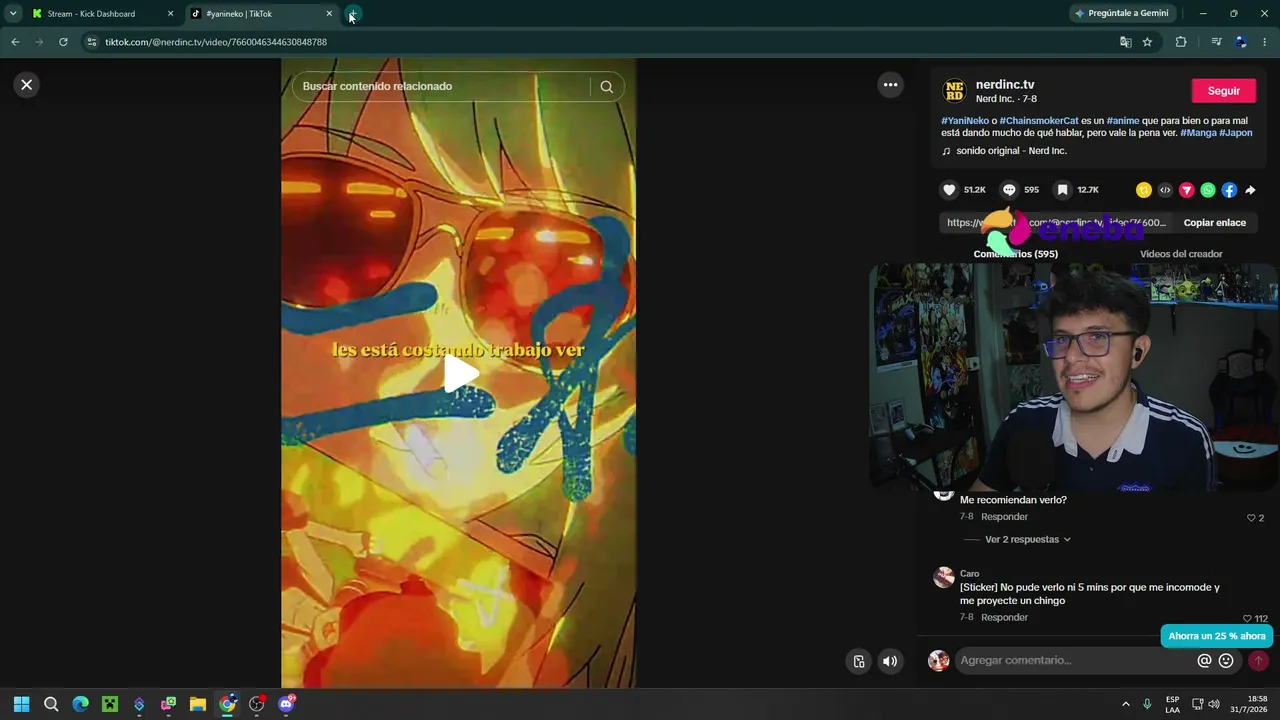Share the video to Facebook

tap(1229, 190)
